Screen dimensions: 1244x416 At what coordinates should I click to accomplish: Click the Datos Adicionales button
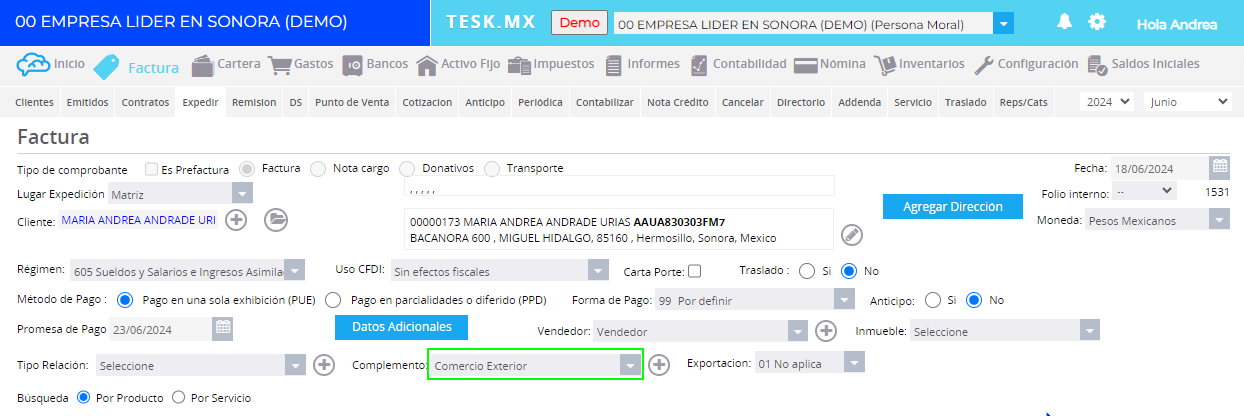pos(401,326)
